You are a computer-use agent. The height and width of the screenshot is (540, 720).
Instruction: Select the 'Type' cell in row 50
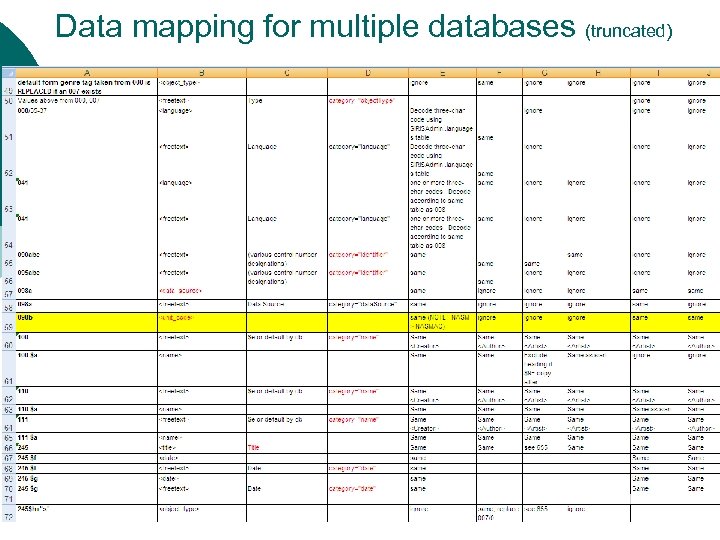pos(287,101)
